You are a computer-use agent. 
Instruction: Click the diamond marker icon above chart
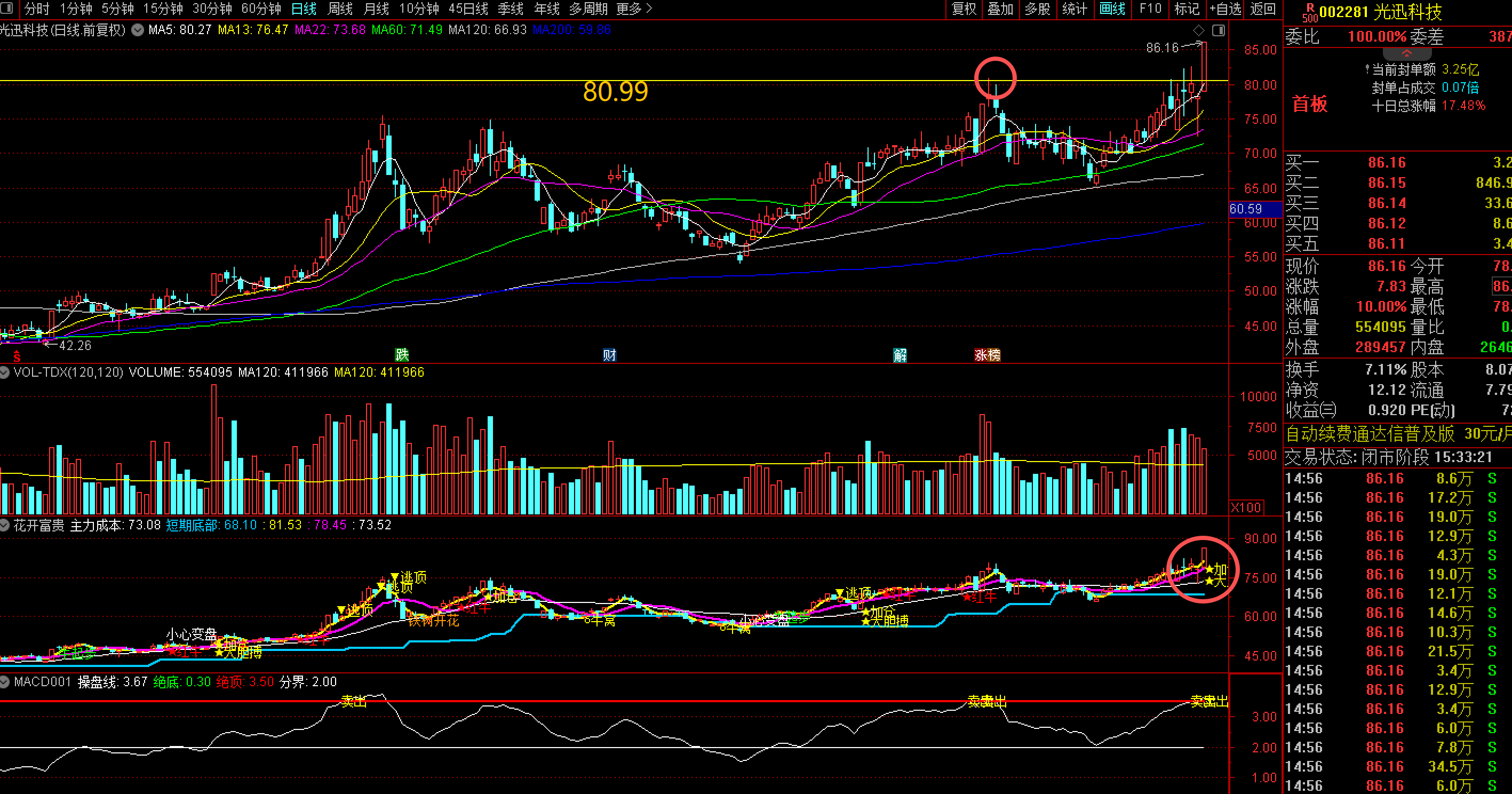pos(1199,30)
